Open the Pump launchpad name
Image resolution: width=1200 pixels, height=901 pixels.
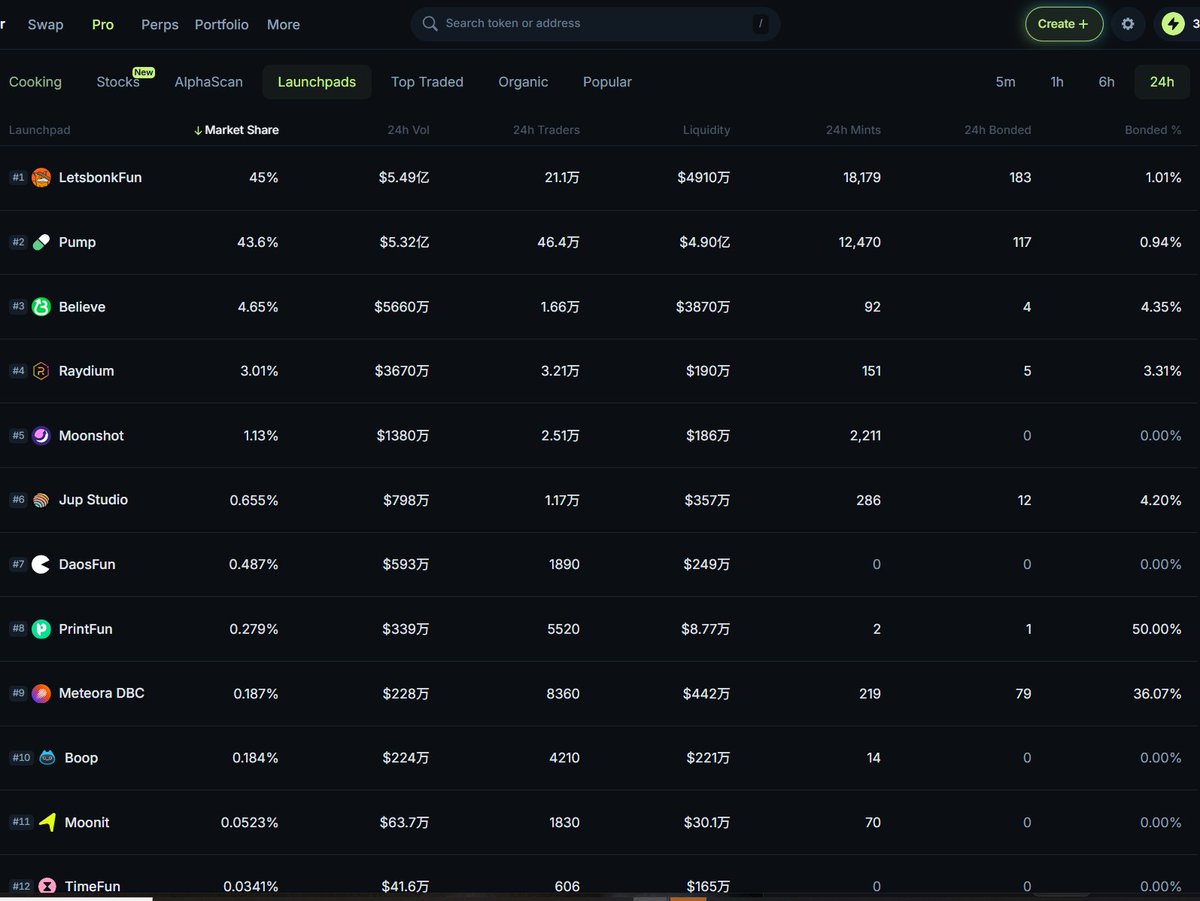tap(77, 242)
